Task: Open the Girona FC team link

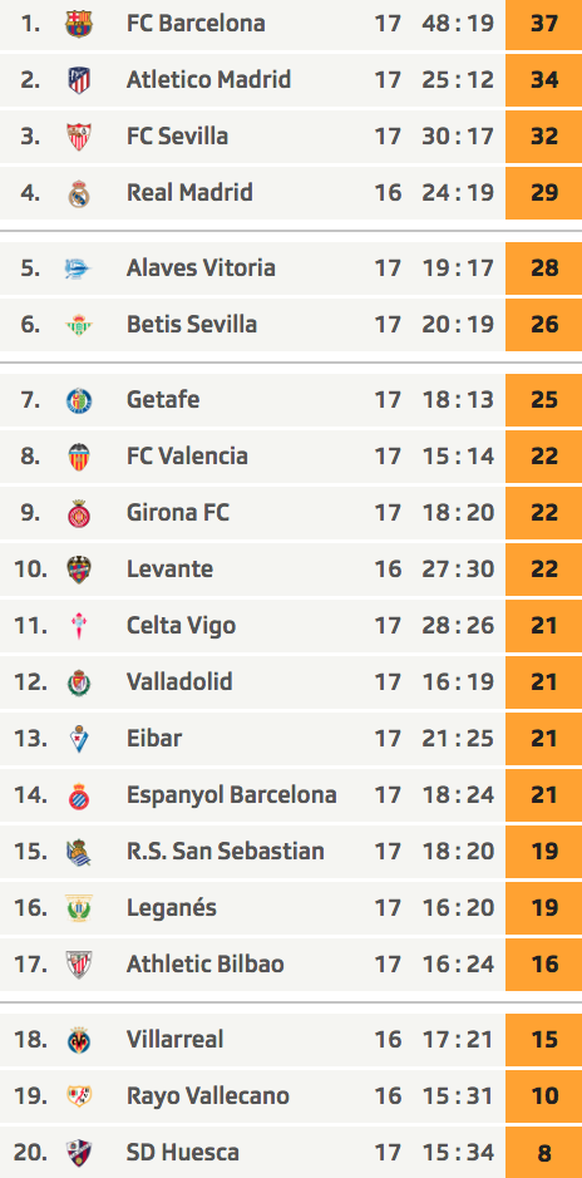Action: click(178, 512)
